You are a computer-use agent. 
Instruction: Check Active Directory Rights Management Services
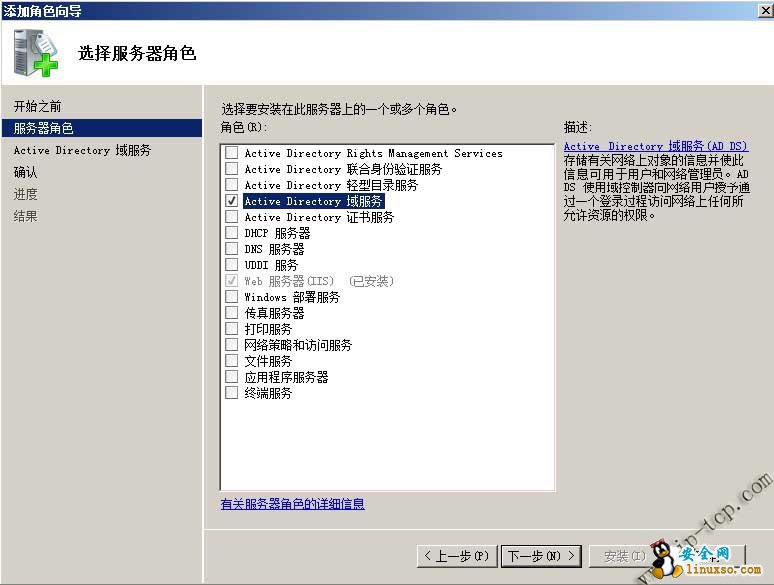coord(231,153)
